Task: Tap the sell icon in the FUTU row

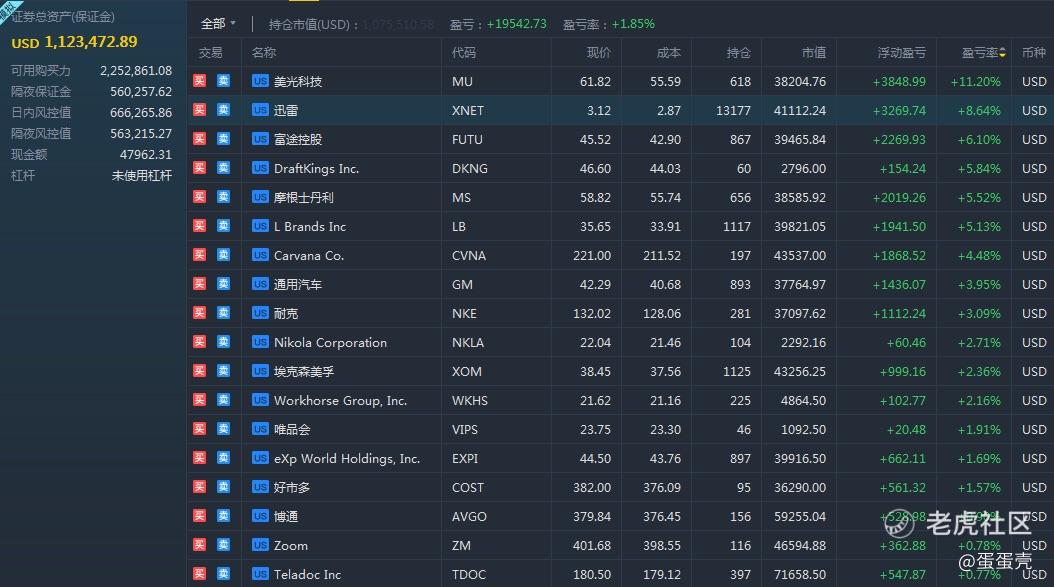Action: coord(223,139)
